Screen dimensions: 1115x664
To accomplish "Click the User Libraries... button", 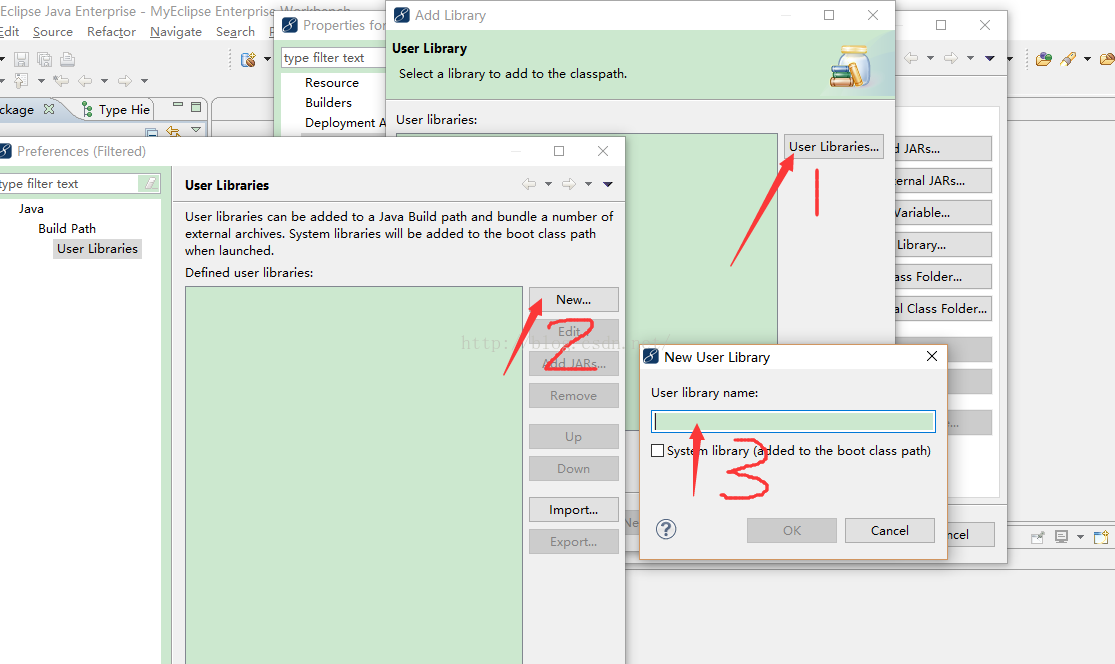I will [833, 146].
